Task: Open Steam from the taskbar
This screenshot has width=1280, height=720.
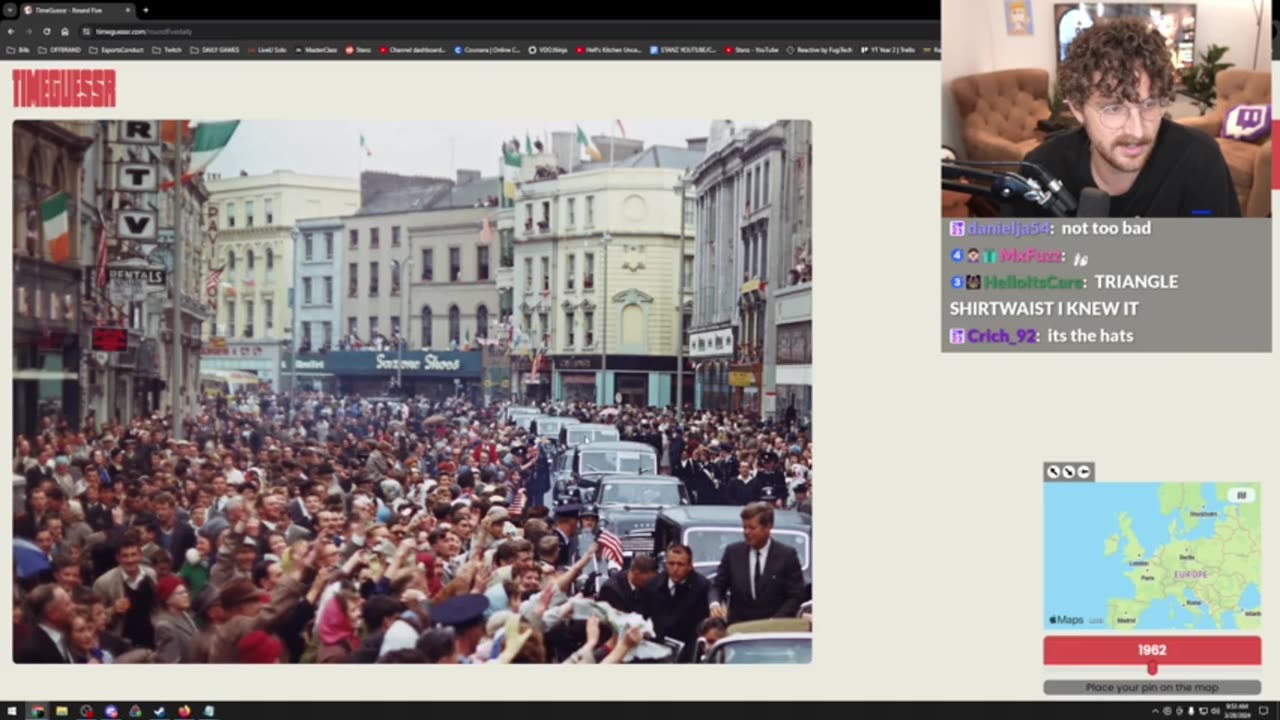Action: [x=159, y=711]
